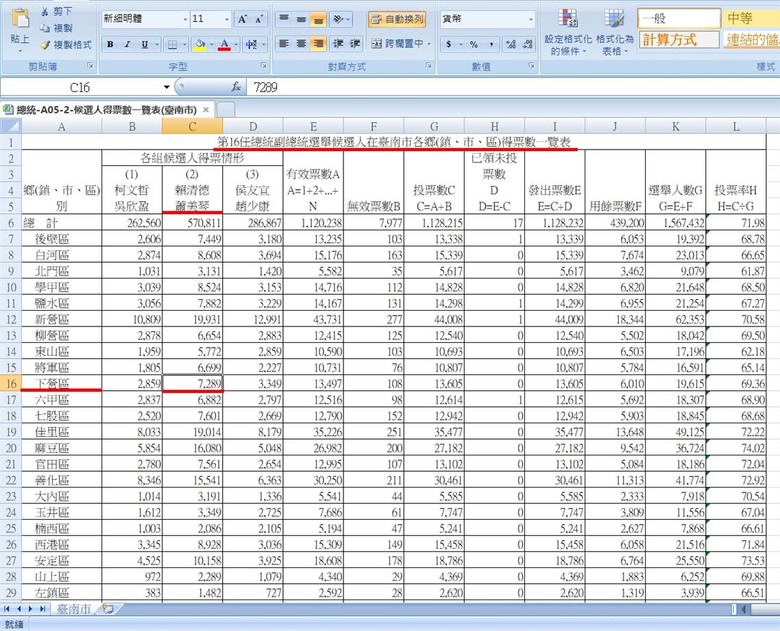Click the formula bar showing 7289
The width and height of the screenshot is (780, 631).
coord(512,87)
